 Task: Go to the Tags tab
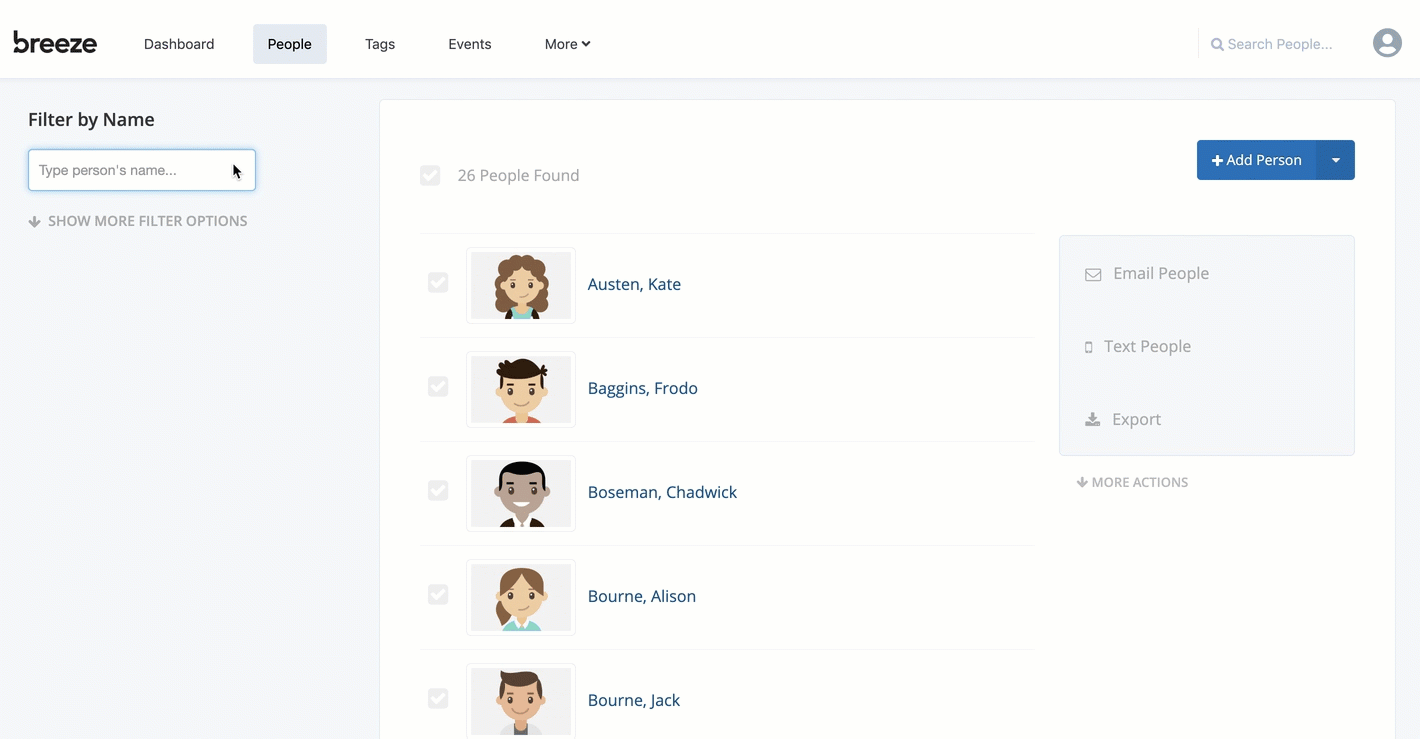(x=380, y=44)
